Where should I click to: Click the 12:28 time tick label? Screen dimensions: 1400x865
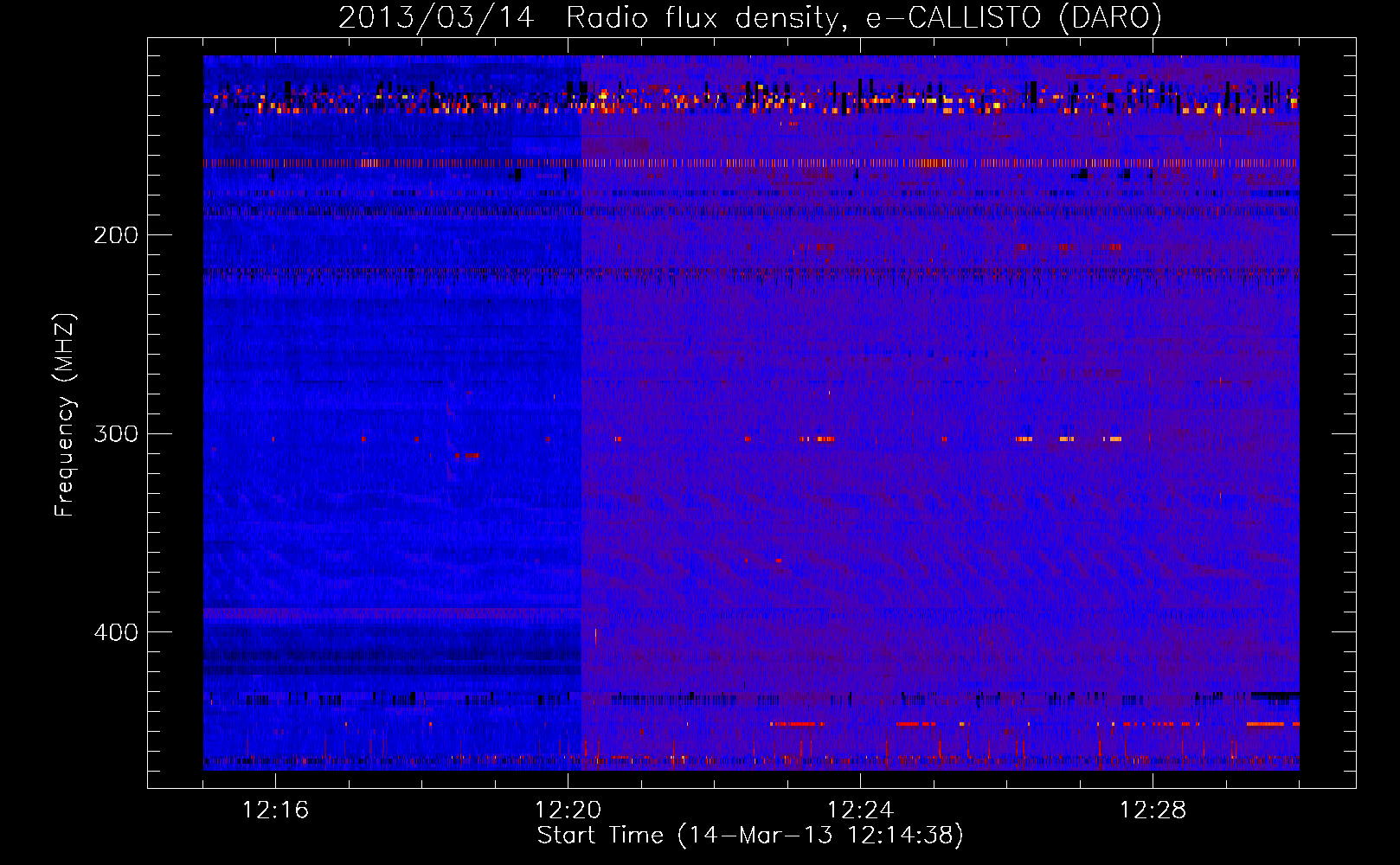tap(1153, 811)
